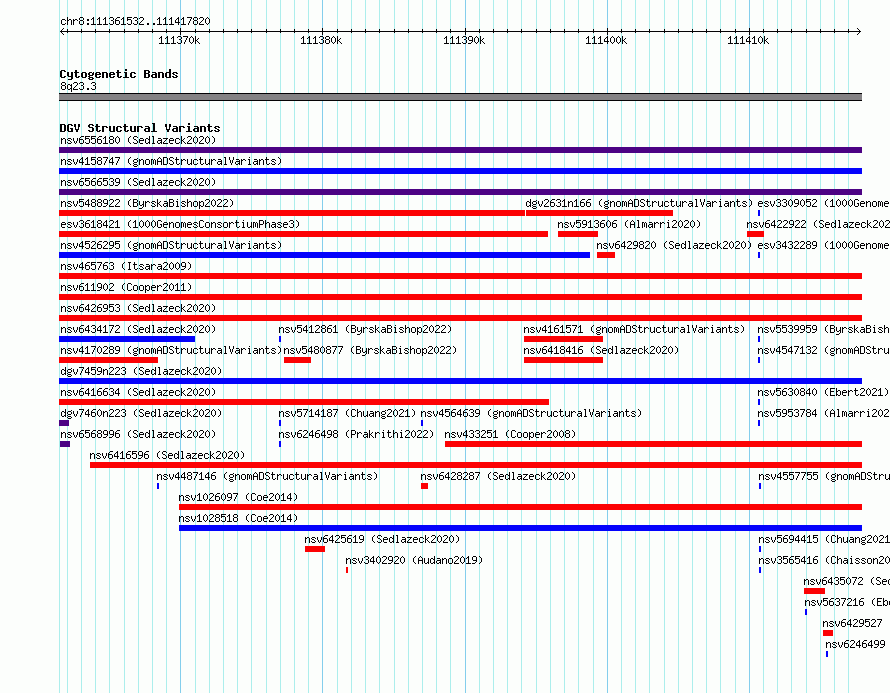
Task: Select the dgv7460n223 (Sedlazeck2020) label
Action: tap(141, 413)
